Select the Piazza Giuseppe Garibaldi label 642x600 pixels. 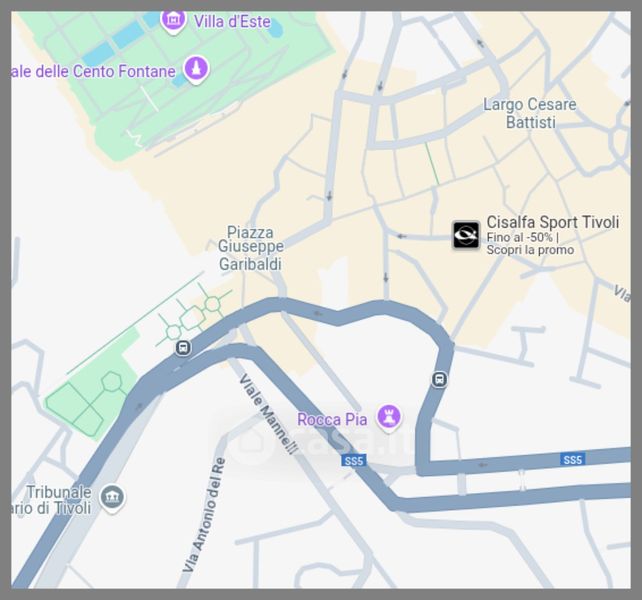tap(250, 248)
